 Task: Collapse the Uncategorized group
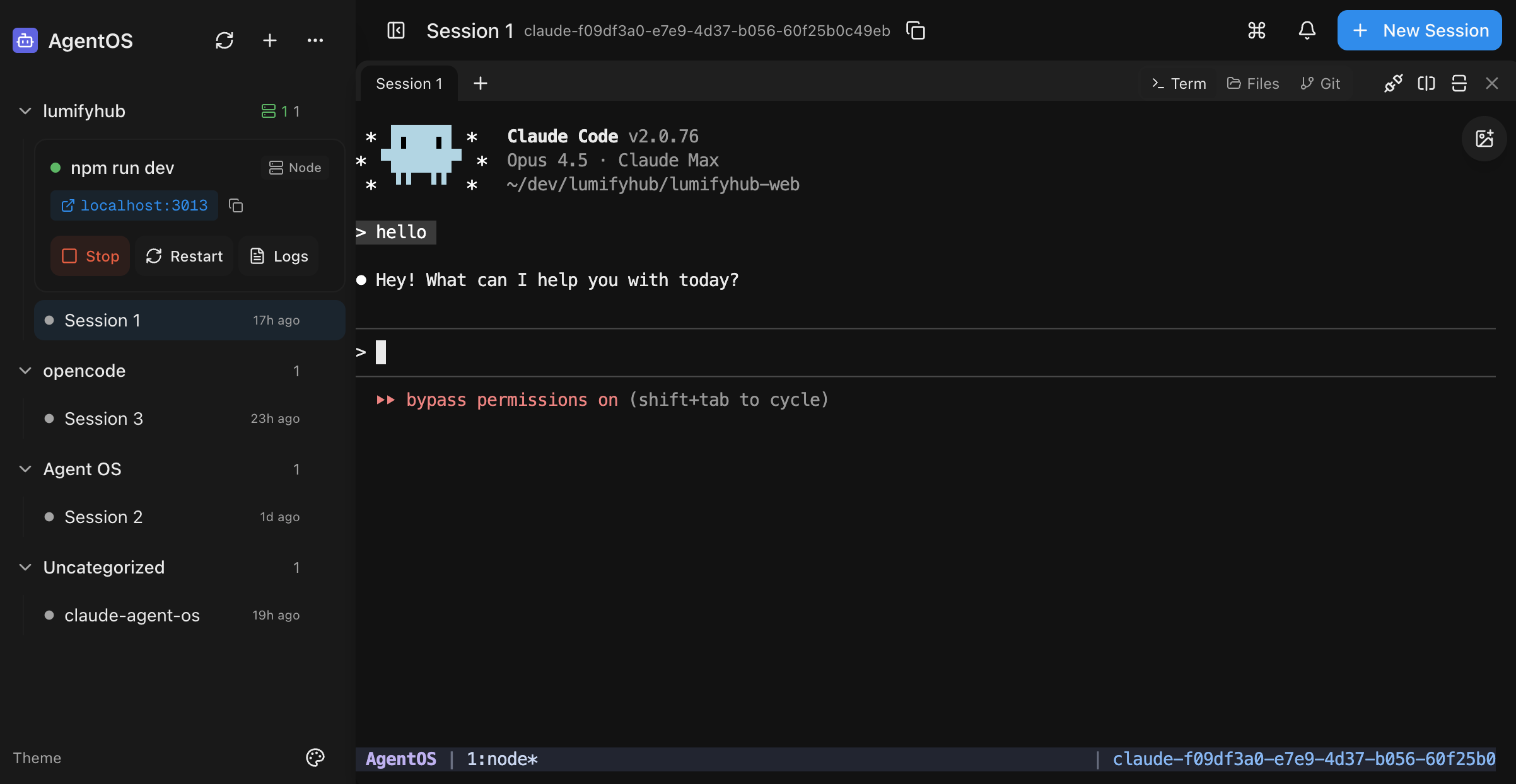coord(25,567)
